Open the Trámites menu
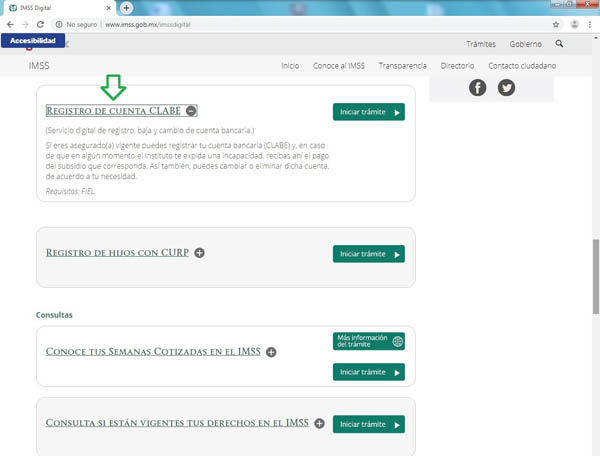The width and height of the screenshot is (600, 456). 481,44
